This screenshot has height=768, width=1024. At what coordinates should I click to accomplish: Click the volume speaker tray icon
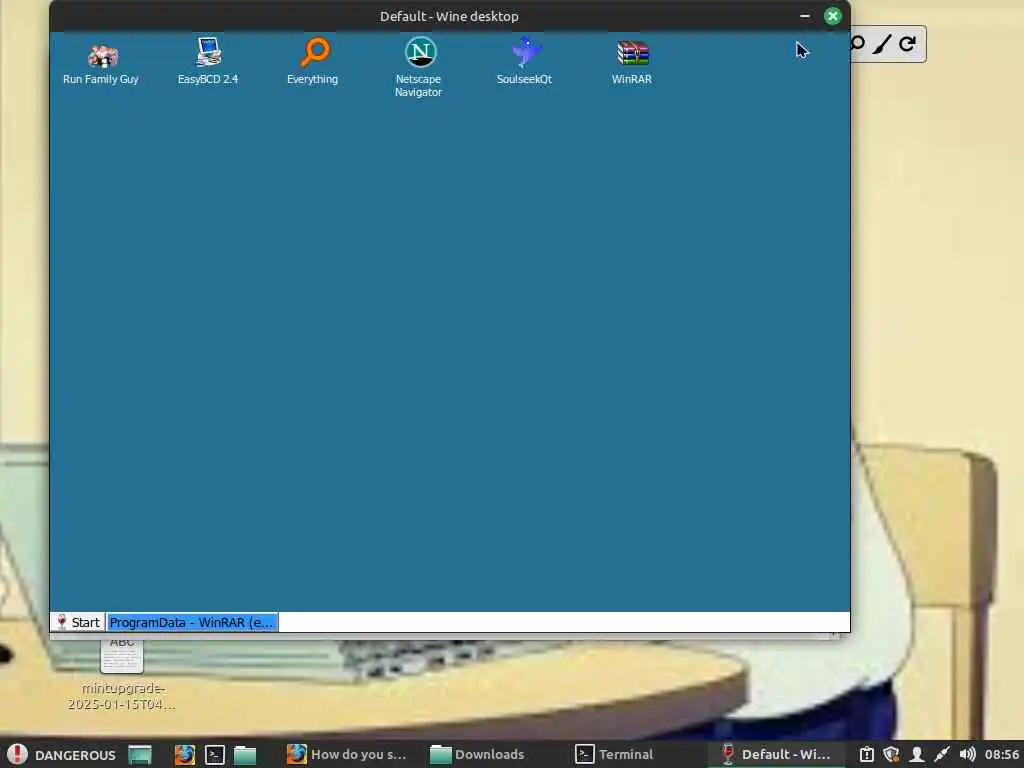pyautogui.click(x=967, y=754)
